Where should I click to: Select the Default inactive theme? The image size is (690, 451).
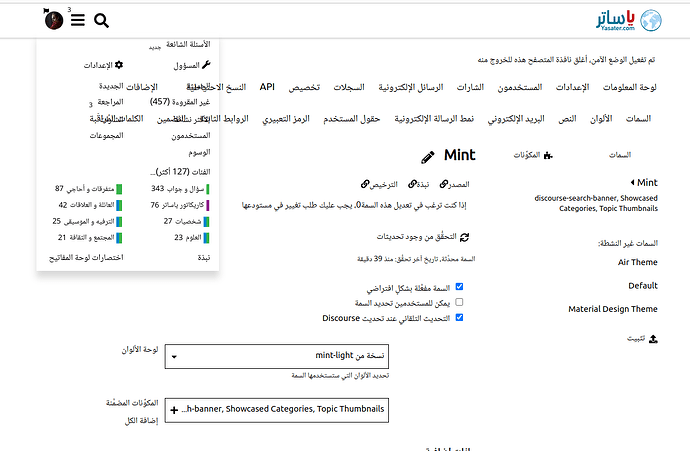click(x=642, y=286)
